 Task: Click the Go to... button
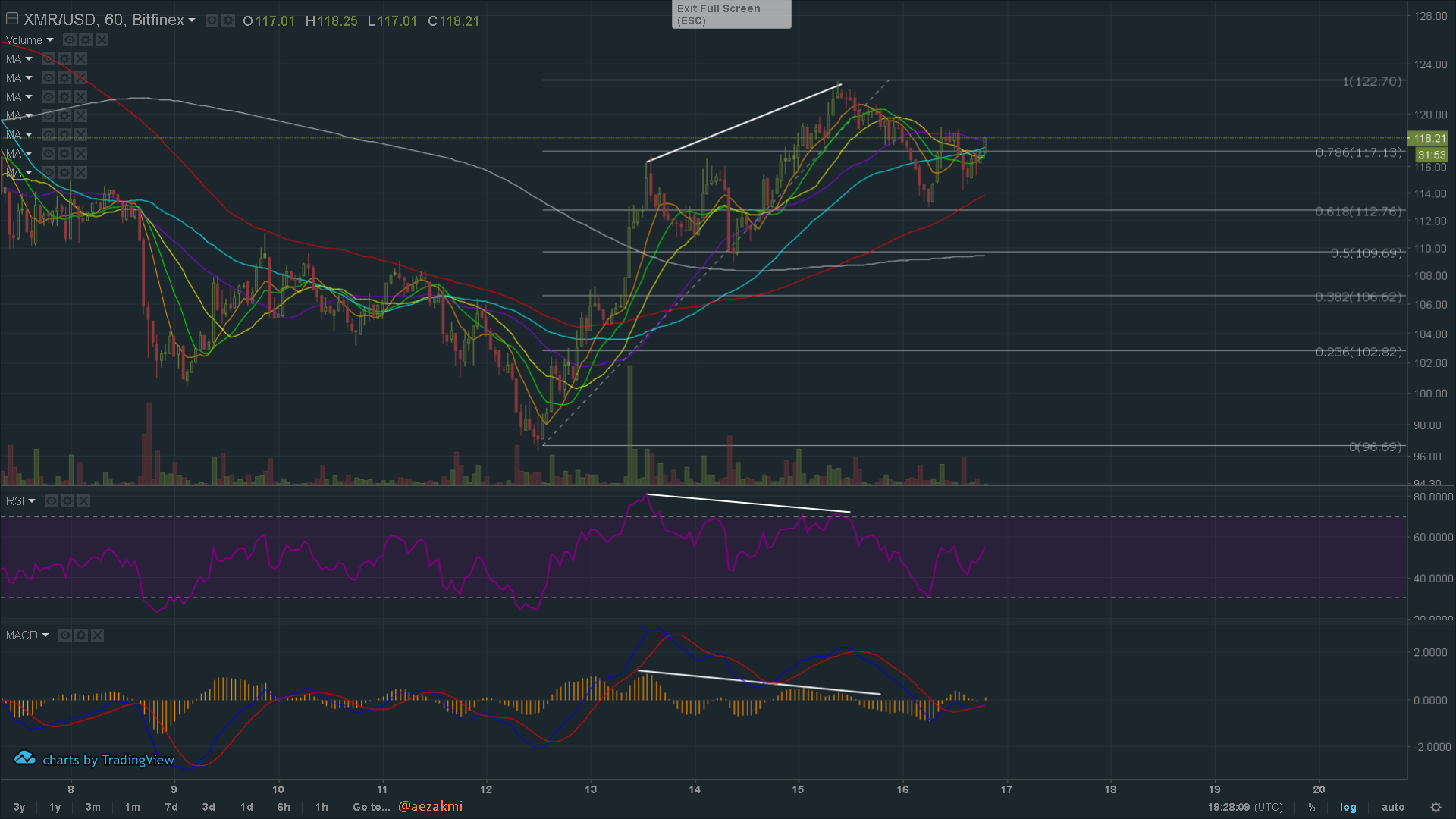371,807
